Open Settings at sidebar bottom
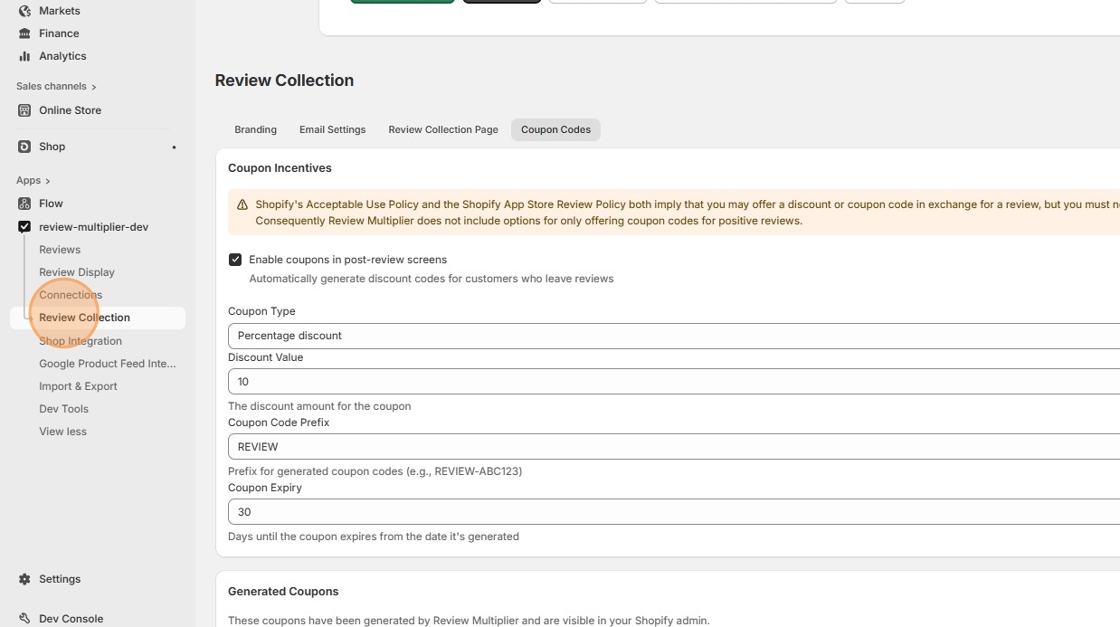 [x=59, y=579]
